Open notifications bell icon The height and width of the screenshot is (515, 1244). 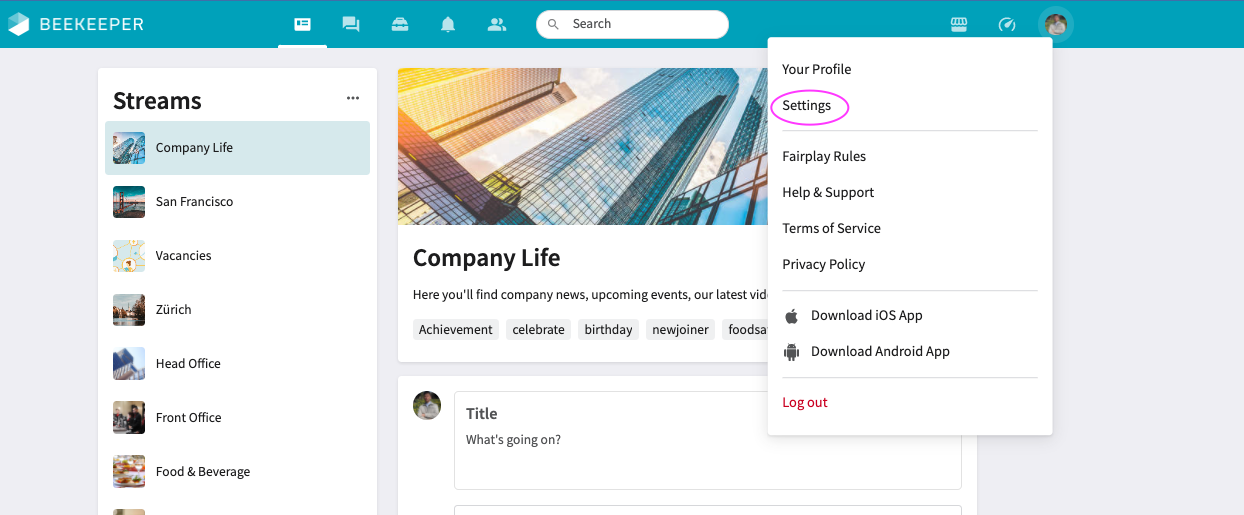(448, 24)
